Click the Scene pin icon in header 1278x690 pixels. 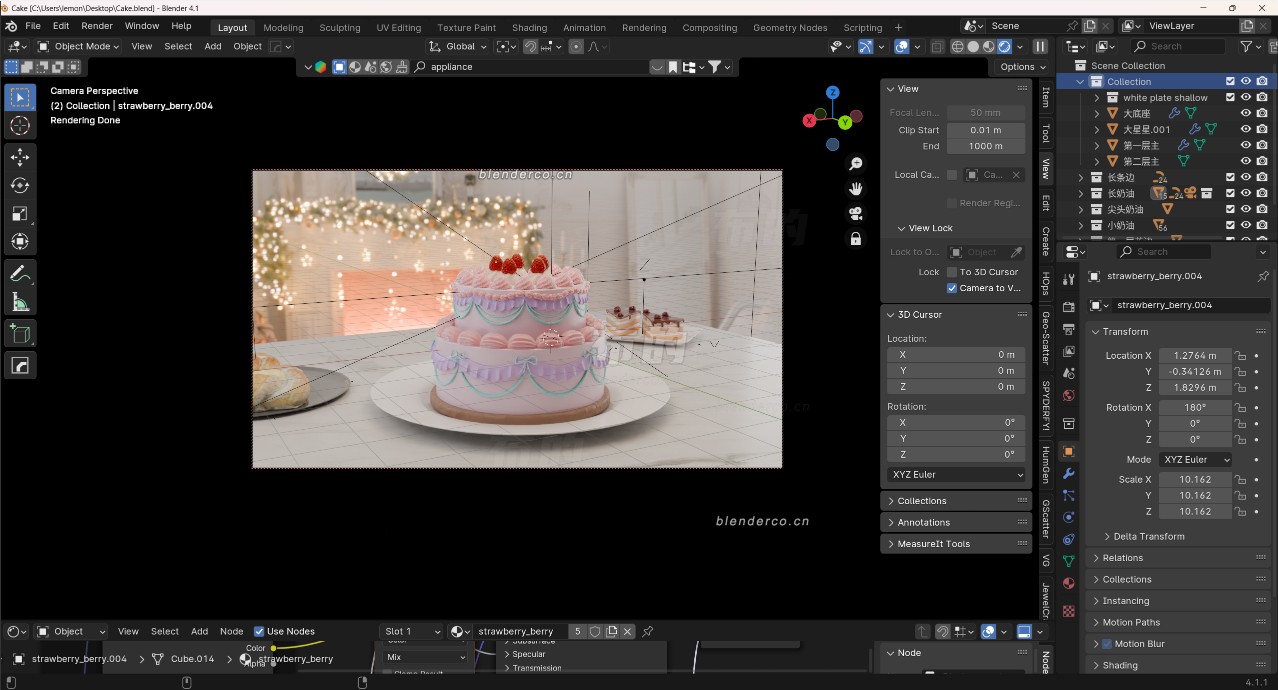coord(1072,26)
